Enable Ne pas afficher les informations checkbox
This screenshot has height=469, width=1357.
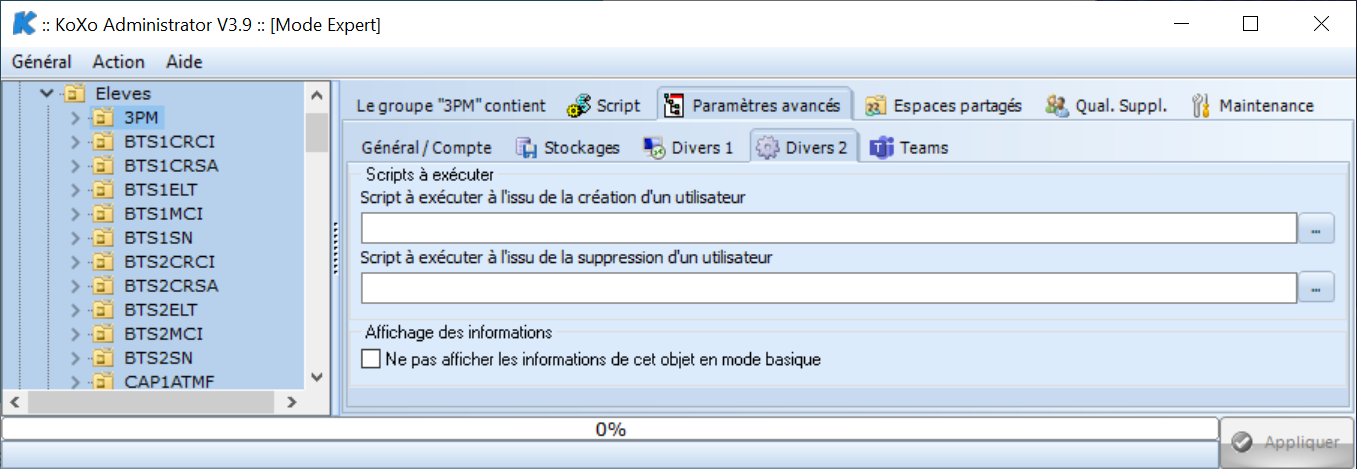371,359
